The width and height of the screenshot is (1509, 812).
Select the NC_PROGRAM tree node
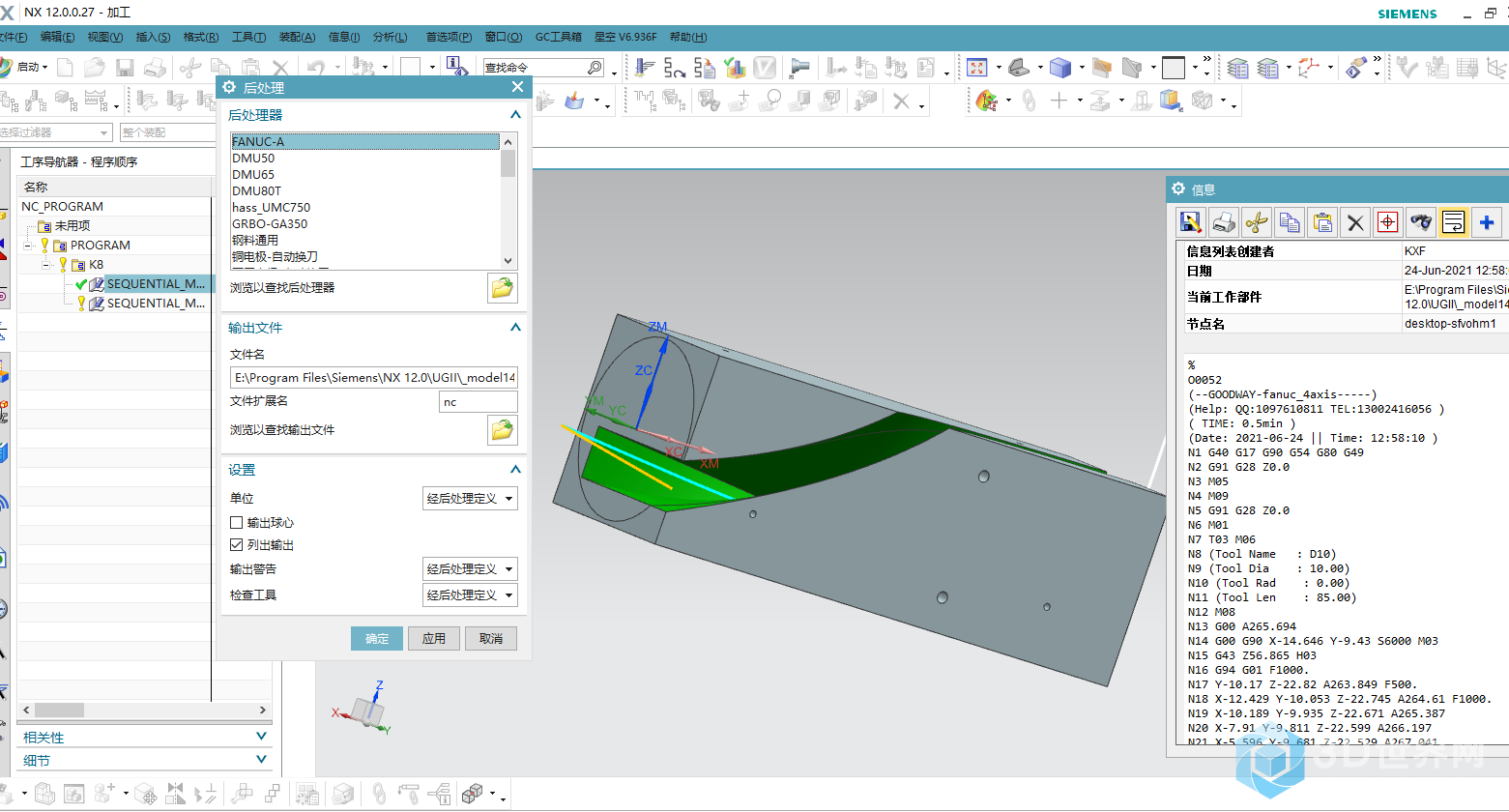point(62,207)
